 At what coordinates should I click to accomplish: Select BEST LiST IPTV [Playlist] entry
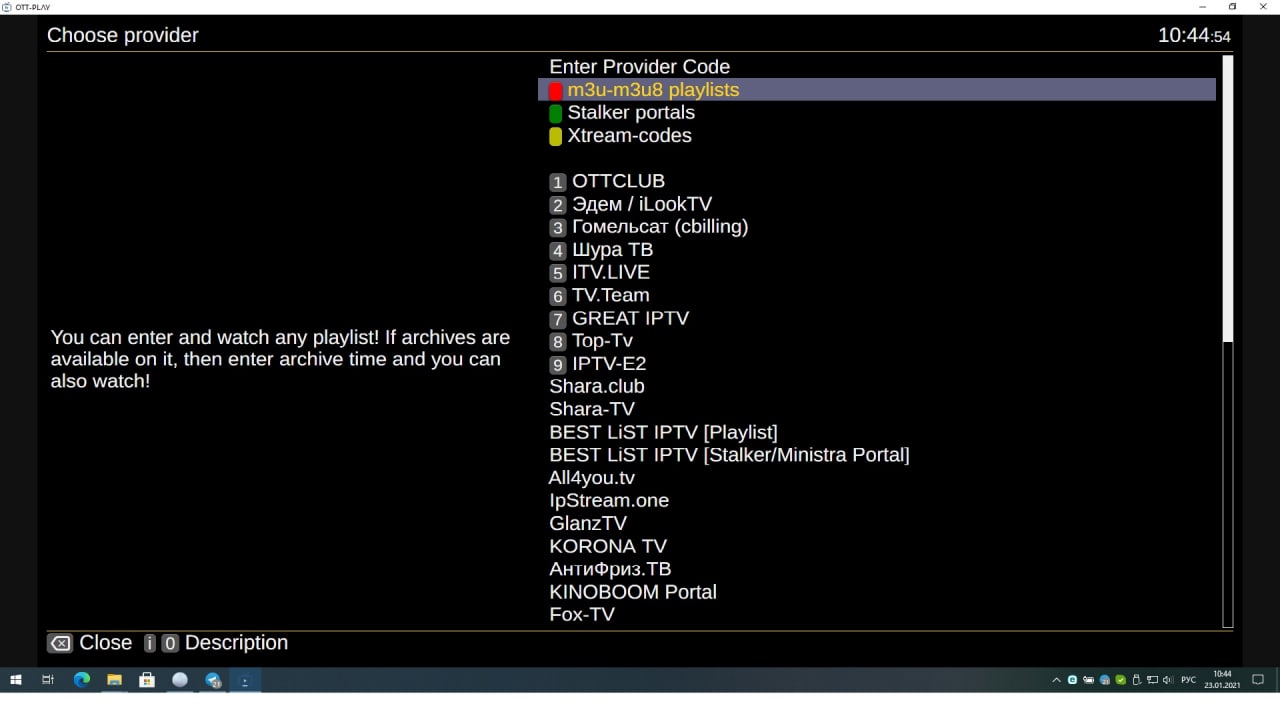[x=663, y=432]
